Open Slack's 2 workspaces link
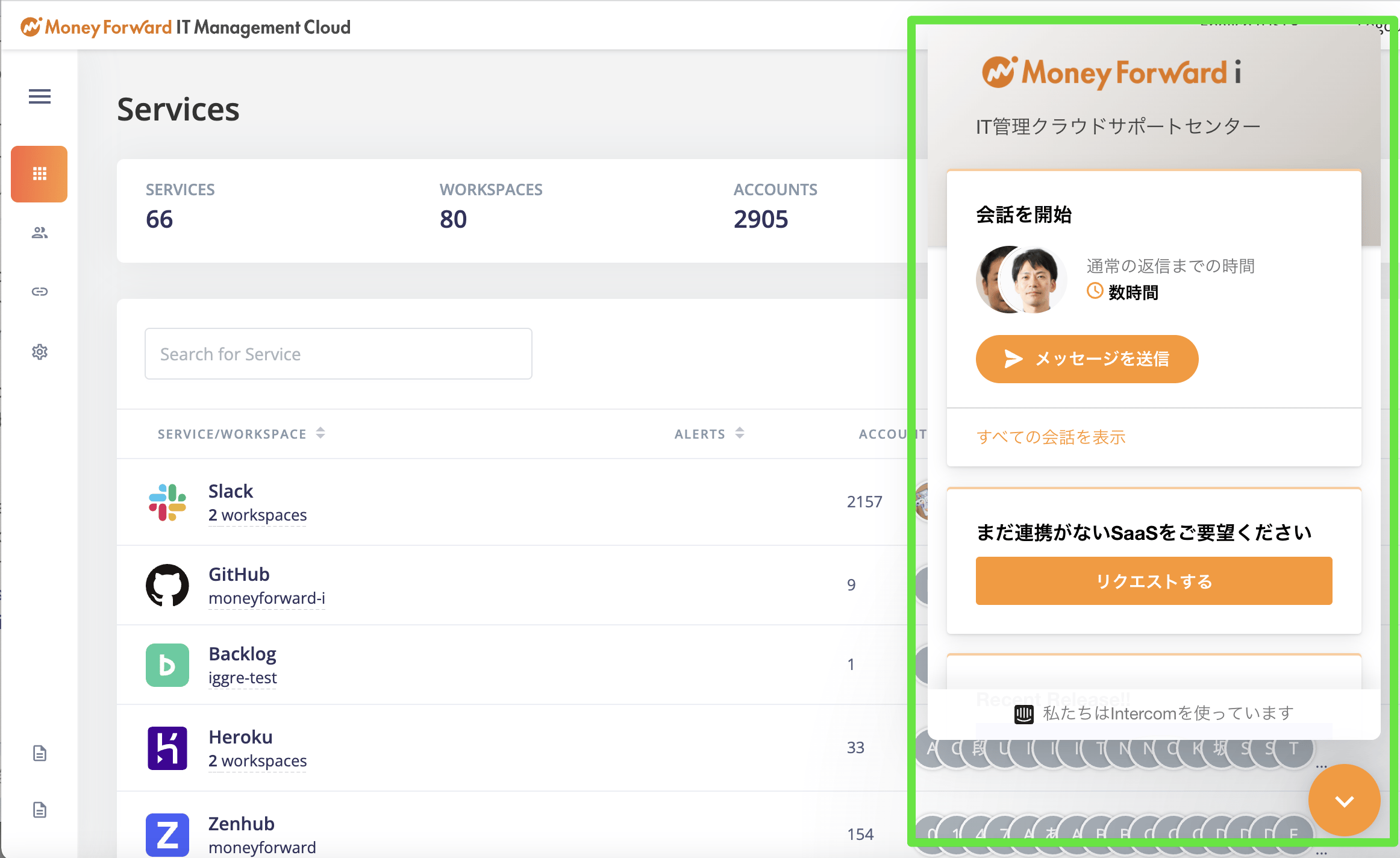The image size is (1400, 858). pos(258,515)
